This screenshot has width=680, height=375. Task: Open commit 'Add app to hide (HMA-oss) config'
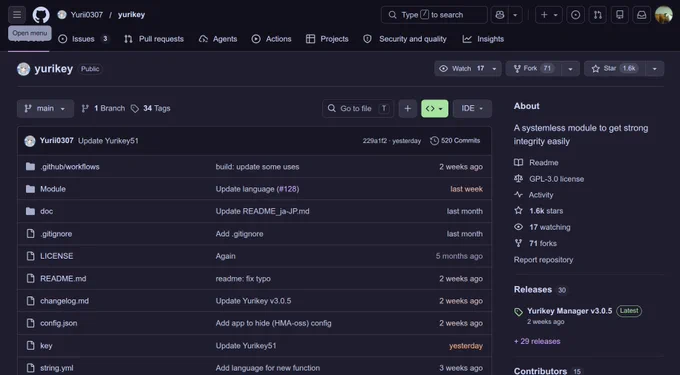(x=274, y=323)
